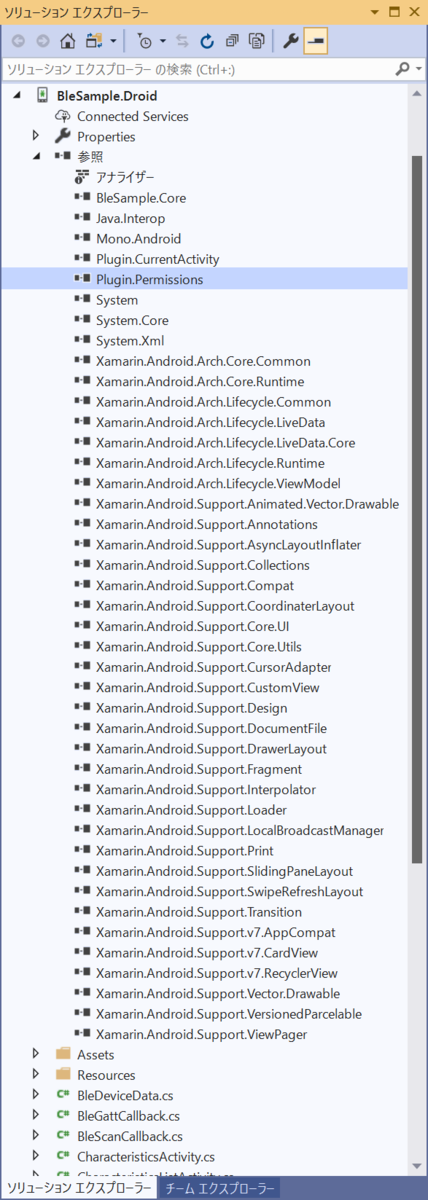428x1200 pixels.
Task: Expand the BleScanCallback.cs node
Action: coord(36,1136)
